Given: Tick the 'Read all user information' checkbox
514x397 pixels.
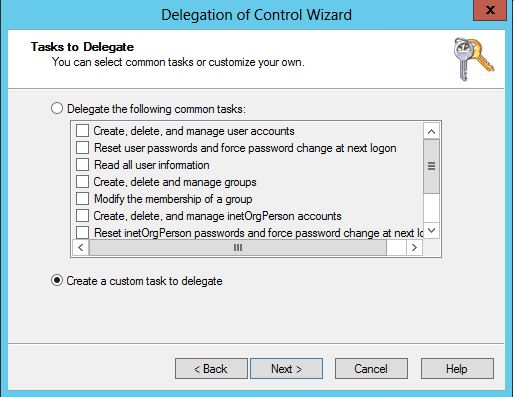Looking at the screenshot, I should pyautogui.click(x=82, y=165).
